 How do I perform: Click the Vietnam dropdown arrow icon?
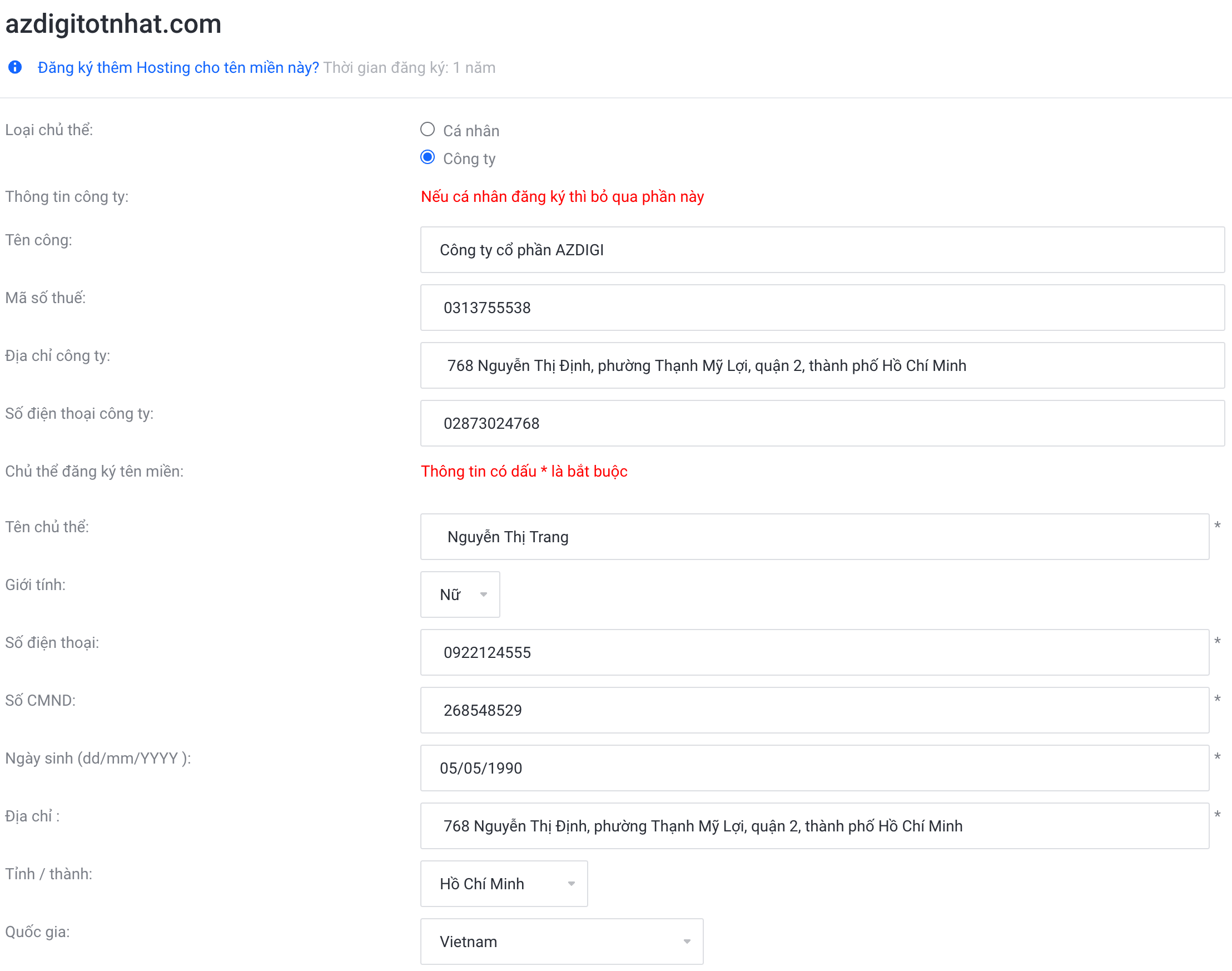coord(687,942)
